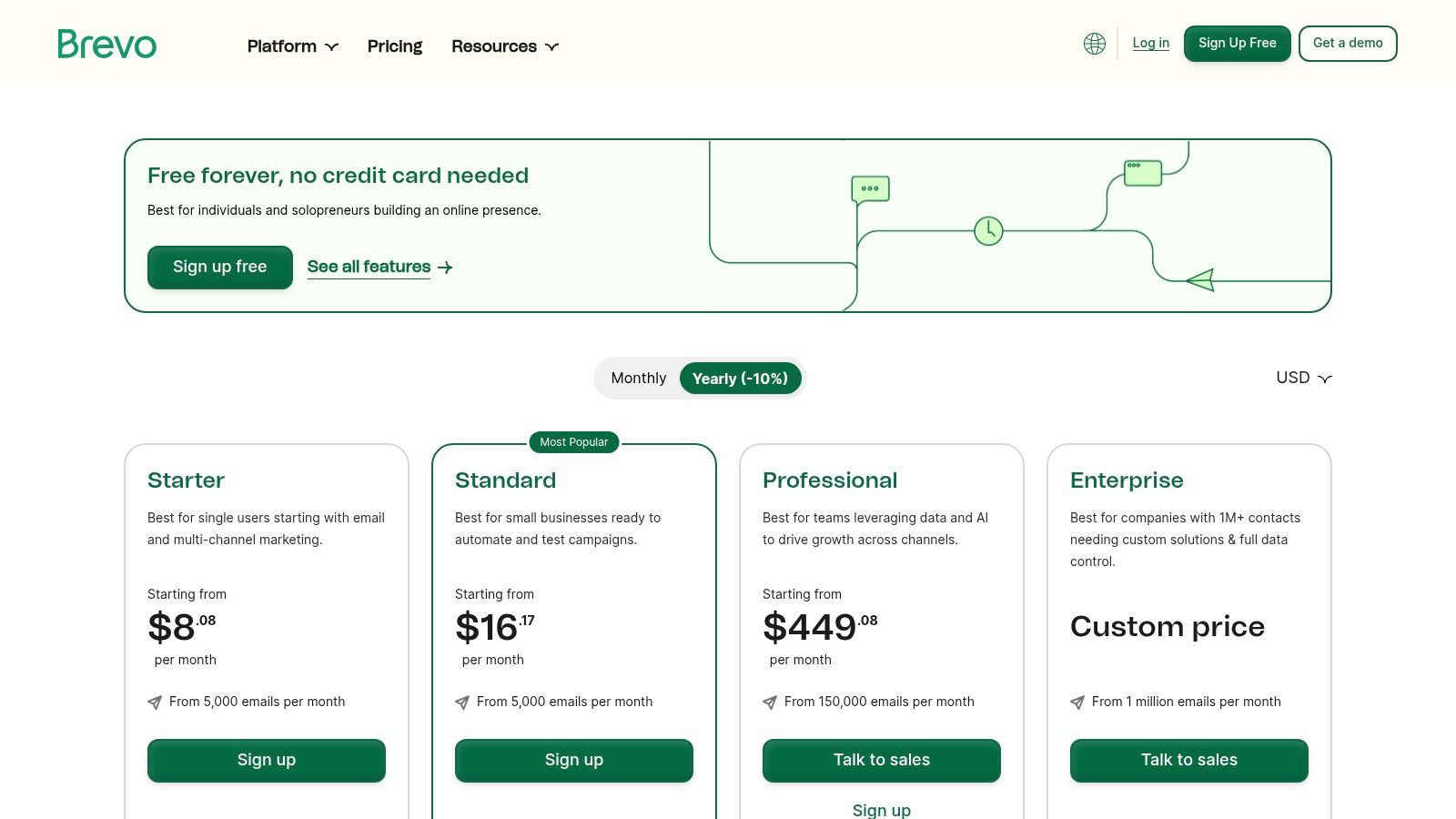Click paper plane icon in Enterprise card
1456x819 pixels.
tap(1077, 703)
